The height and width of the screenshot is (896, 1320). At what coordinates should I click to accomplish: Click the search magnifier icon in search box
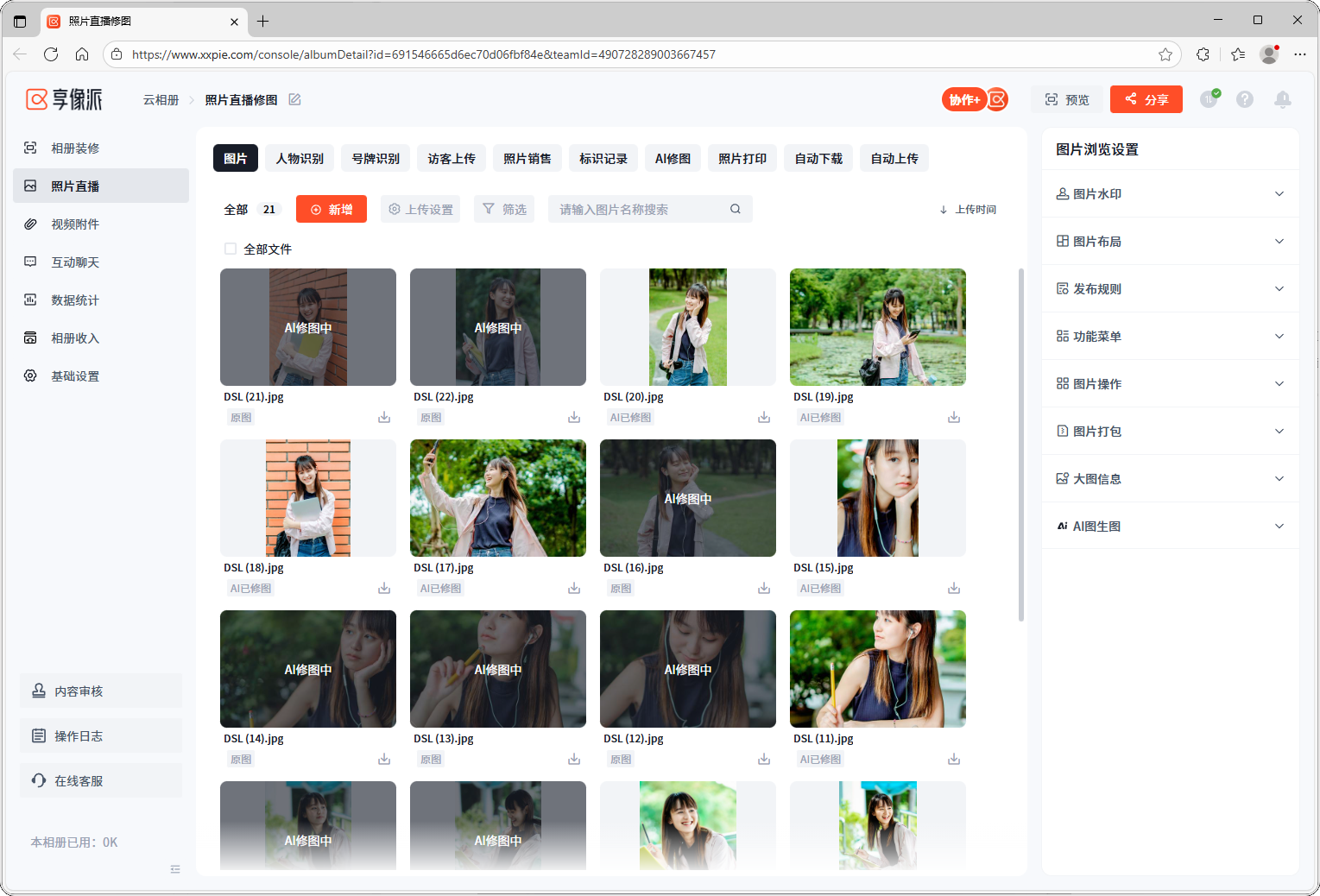pos(736,209)
